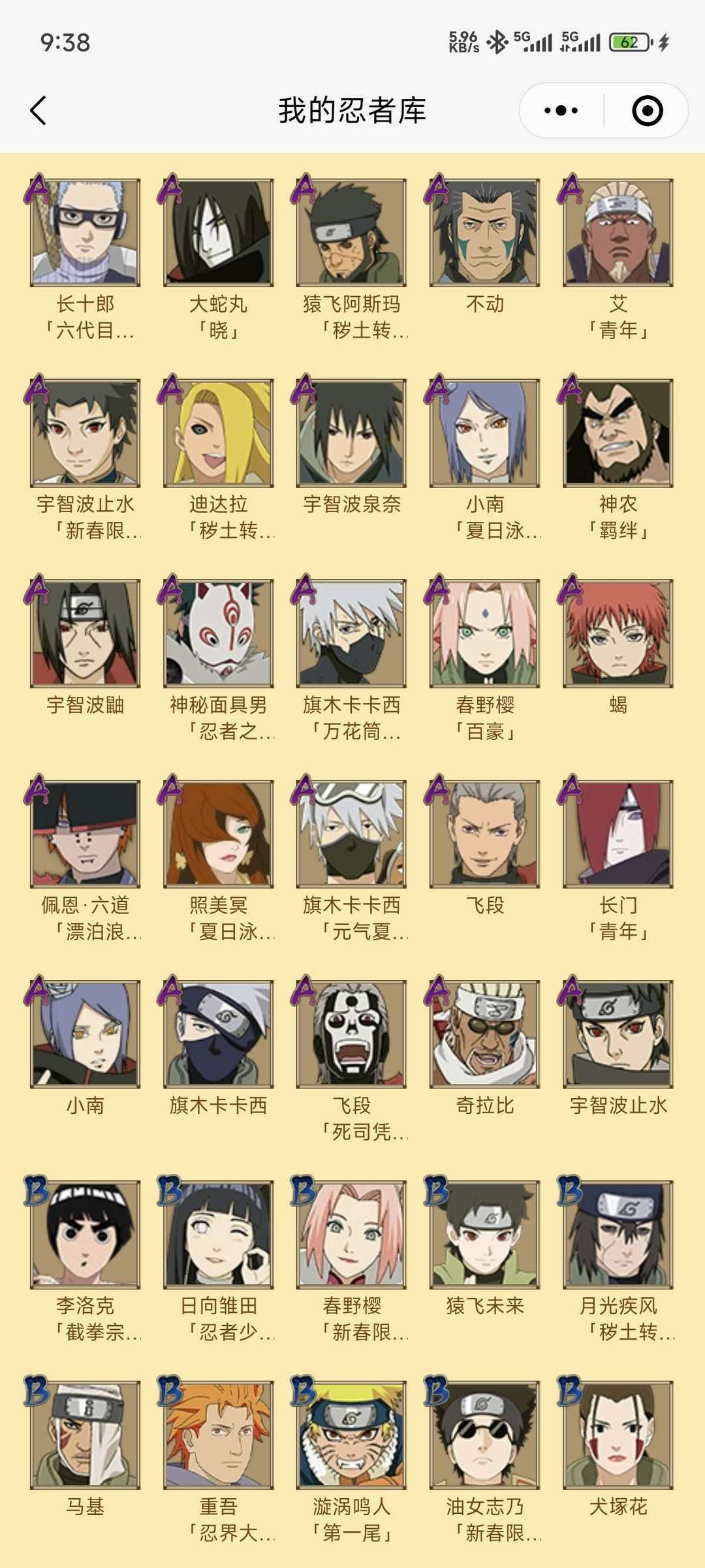Open the 迪达拉 blonde ninja card

pos(219,433)
